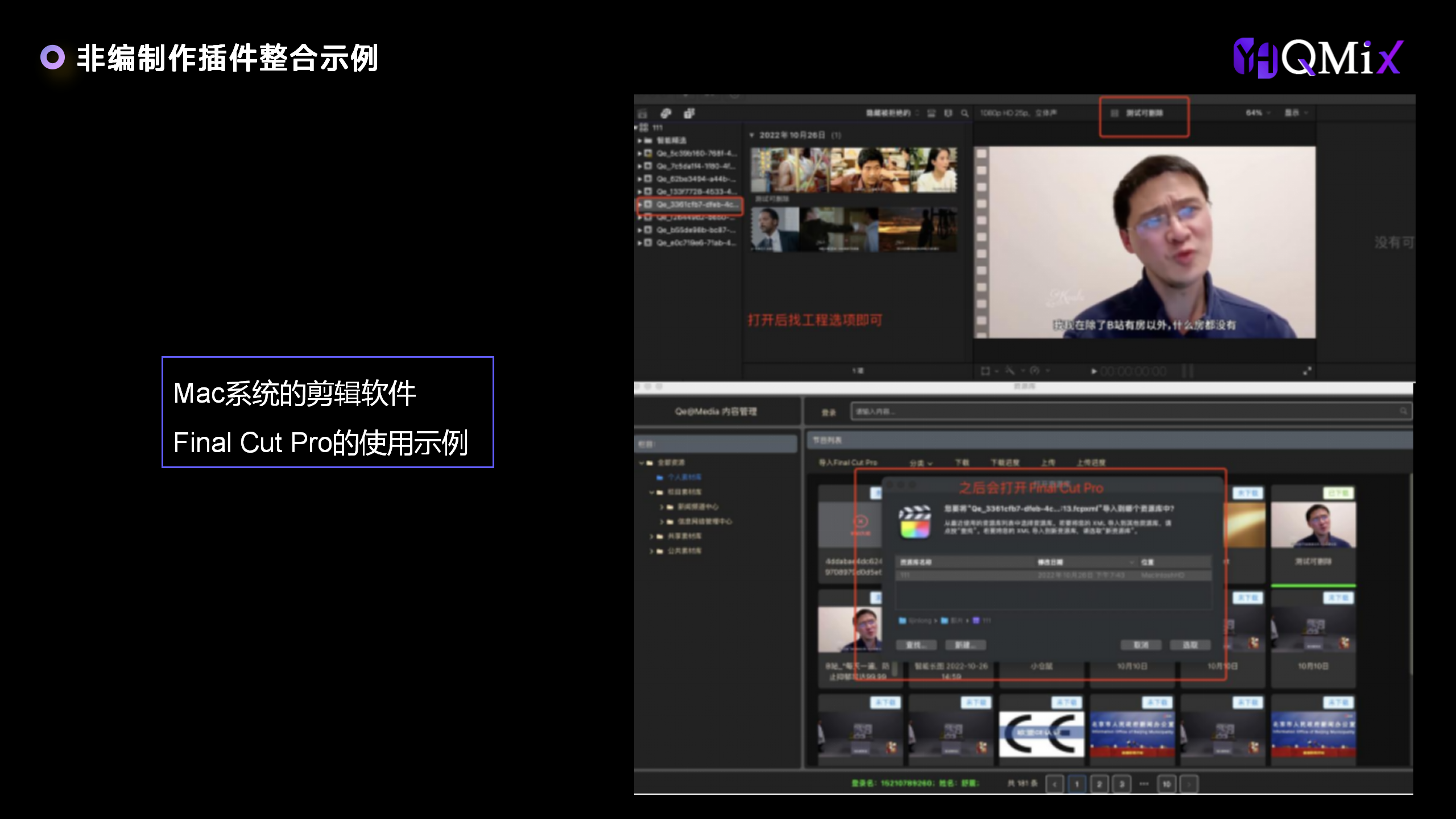Viewport: 1456px width, 819px height.
Task: Select the CE logo thumbnail
Action: (x=1041, y=734)
